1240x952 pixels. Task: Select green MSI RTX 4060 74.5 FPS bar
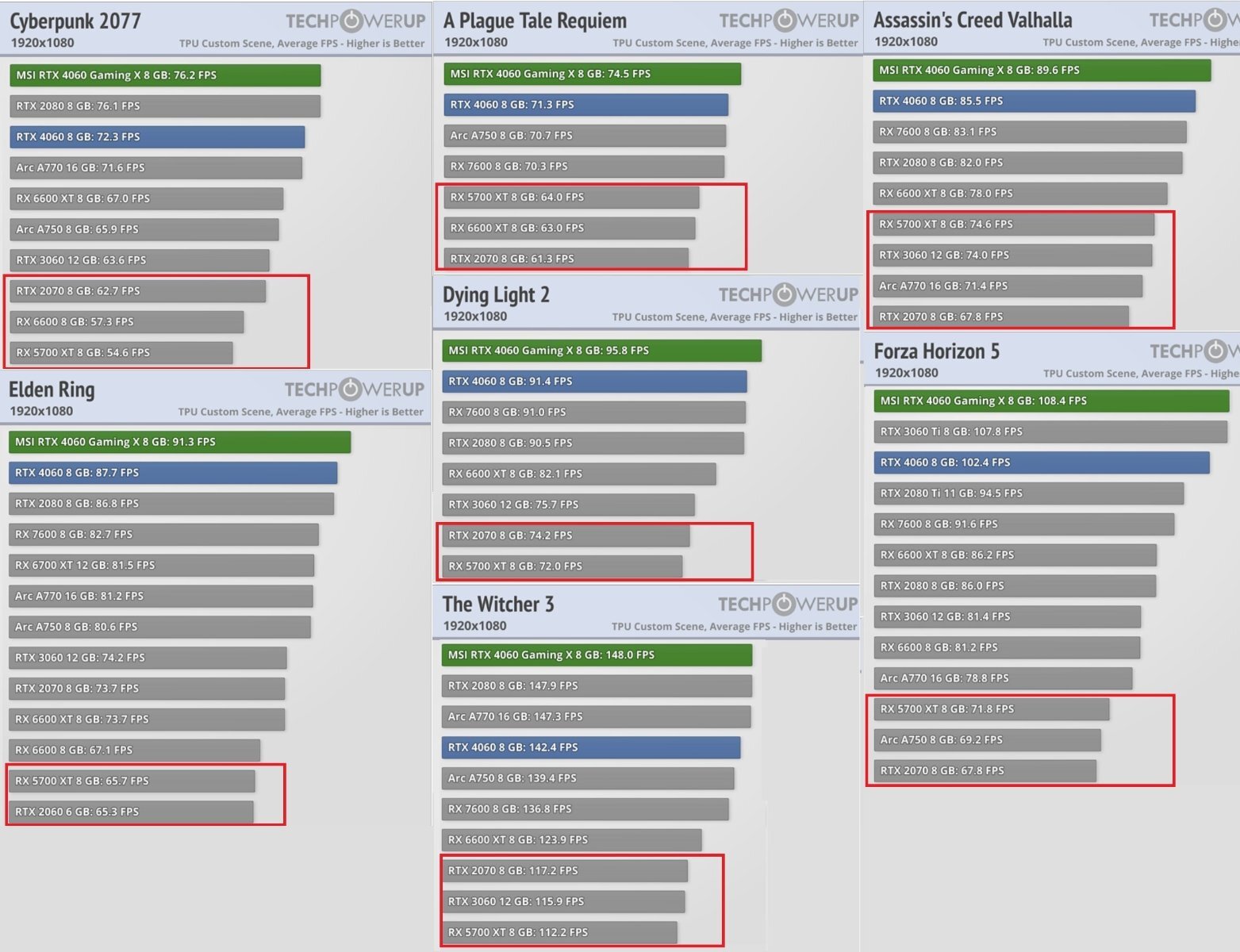[x=593, y=74]
